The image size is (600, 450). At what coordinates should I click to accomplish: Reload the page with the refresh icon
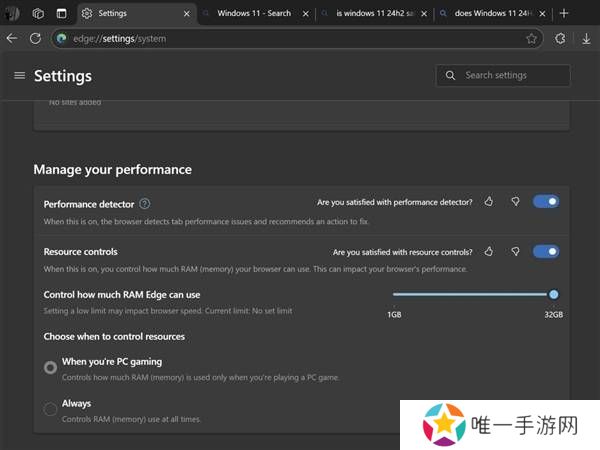click(x=35, y=38)
